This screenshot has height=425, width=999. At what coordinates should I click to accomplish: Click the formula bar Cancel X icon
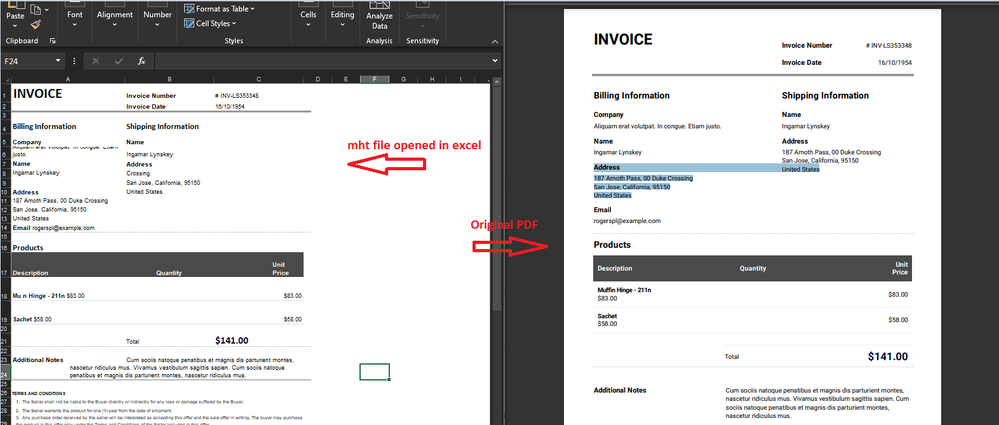pos(96,61)
